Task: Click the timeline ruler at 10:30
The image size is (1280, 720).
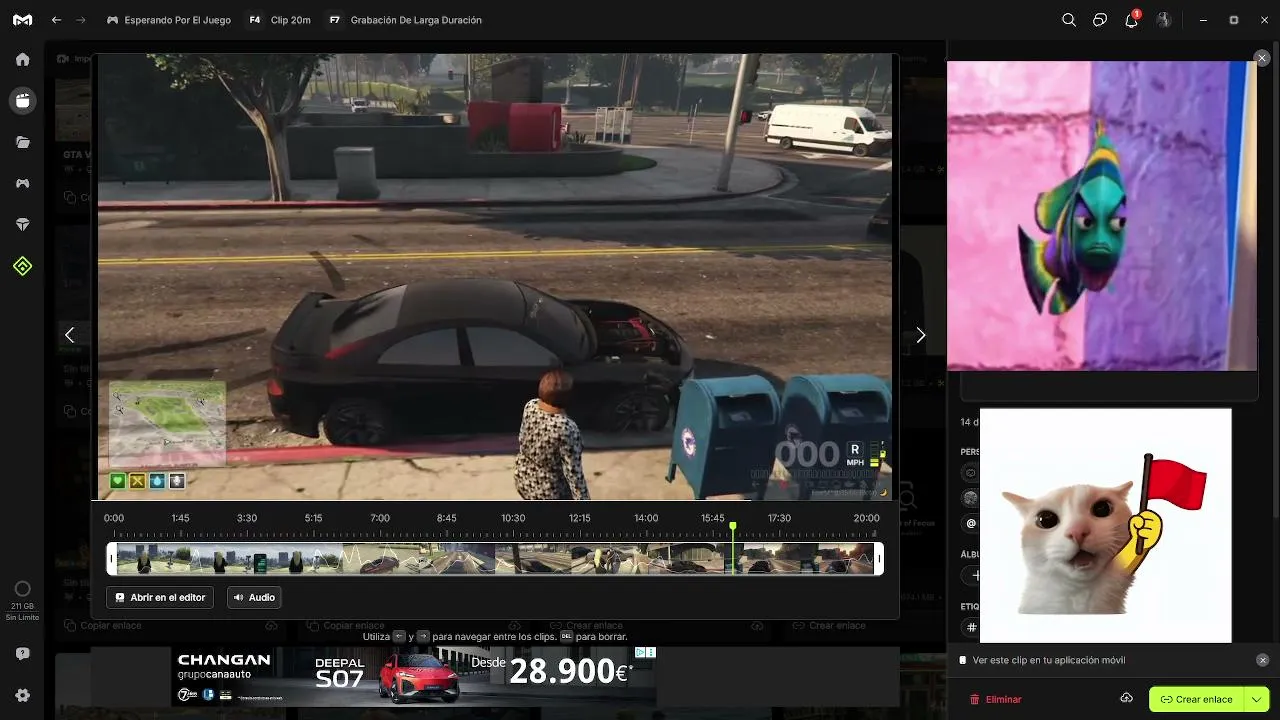Action: coord(513,518)
